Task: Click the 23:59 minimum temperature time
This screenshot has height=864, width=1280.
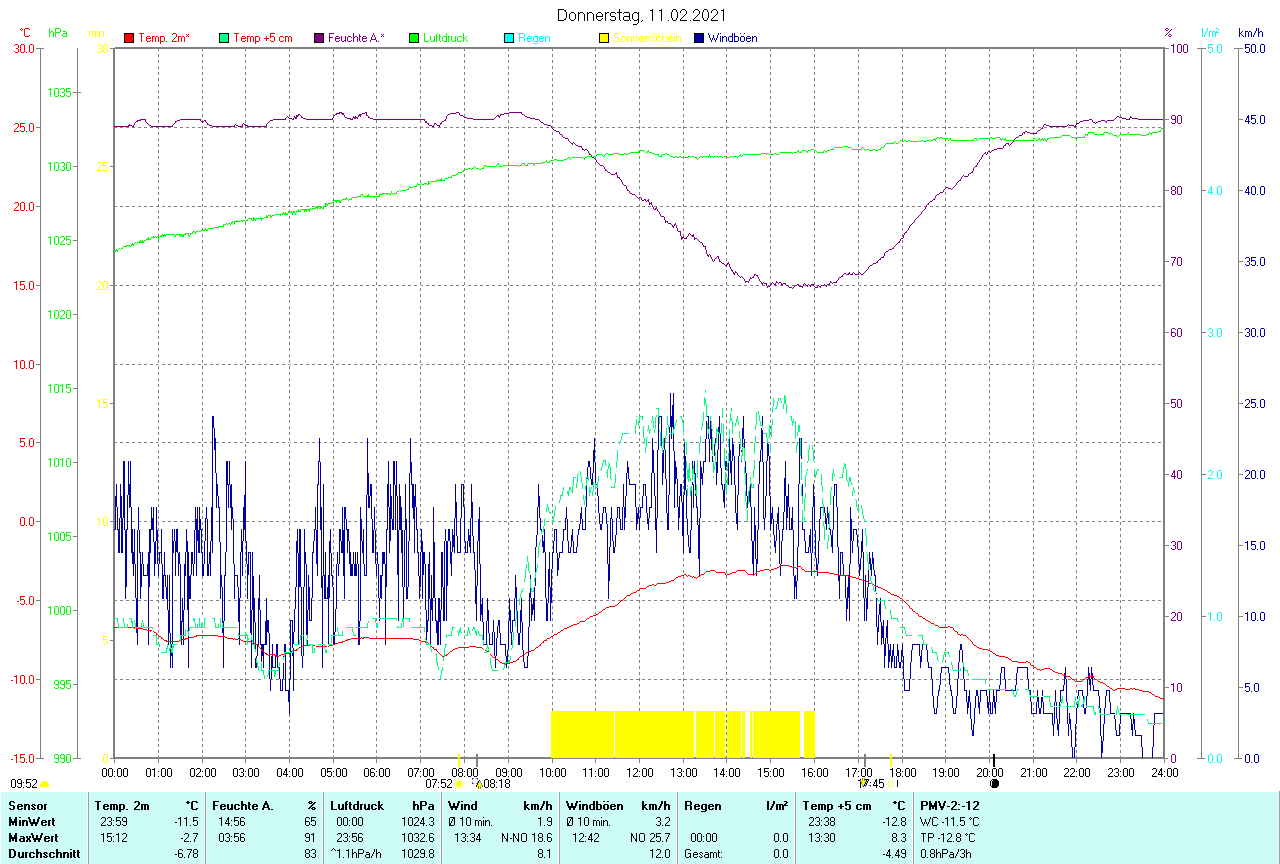Action: pyautogui.click(x=114, y=821)
